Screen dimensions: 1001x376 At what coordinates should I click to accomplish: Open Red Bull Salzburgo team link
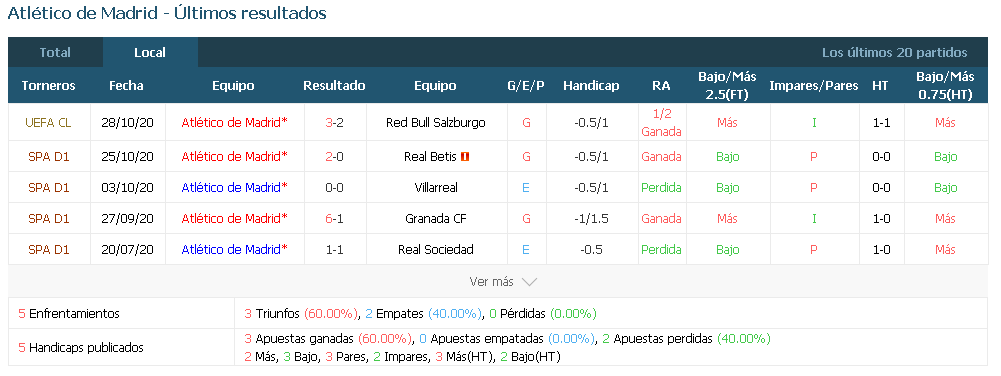click(x=435, y=123)
